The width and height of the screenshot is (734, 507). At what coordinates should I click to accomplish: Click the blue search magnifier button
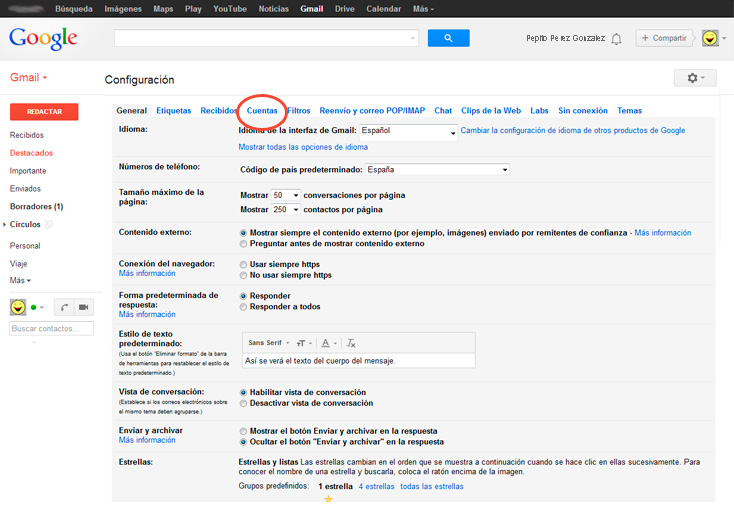pos(448,38)
